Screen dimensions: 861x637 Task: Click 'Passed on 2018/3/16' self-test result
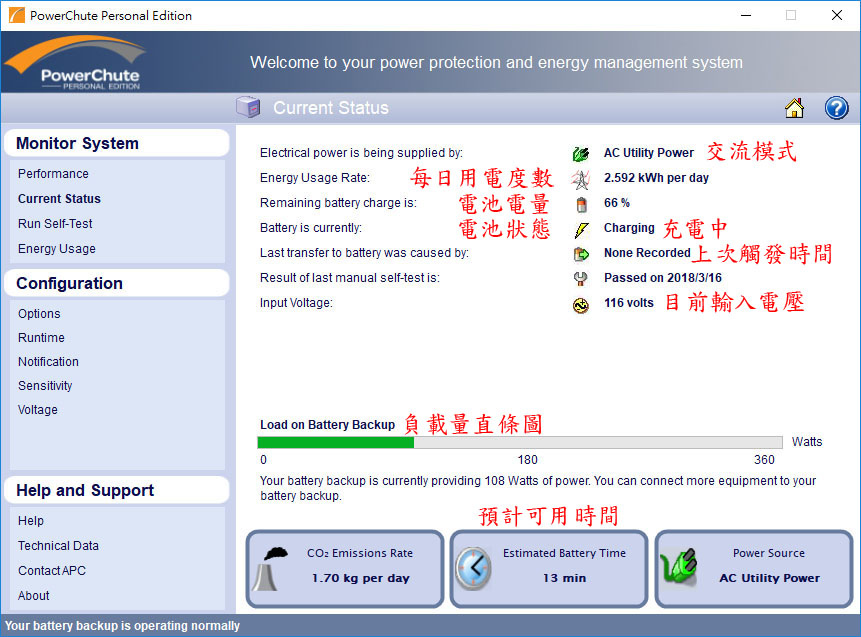click(x=663, y=278)
